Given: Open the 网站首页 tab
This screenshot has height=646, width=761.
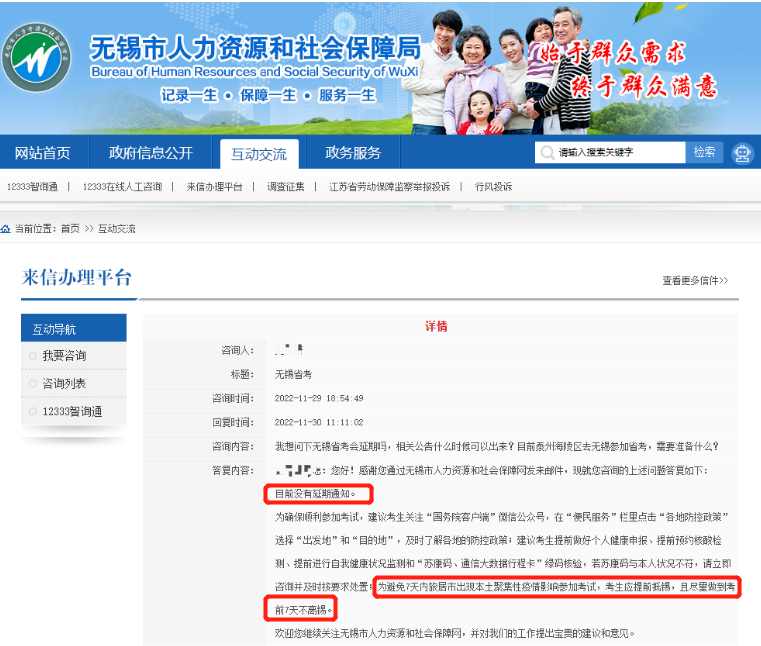Looking at the screenshot, I should click(x=42, y=153).
